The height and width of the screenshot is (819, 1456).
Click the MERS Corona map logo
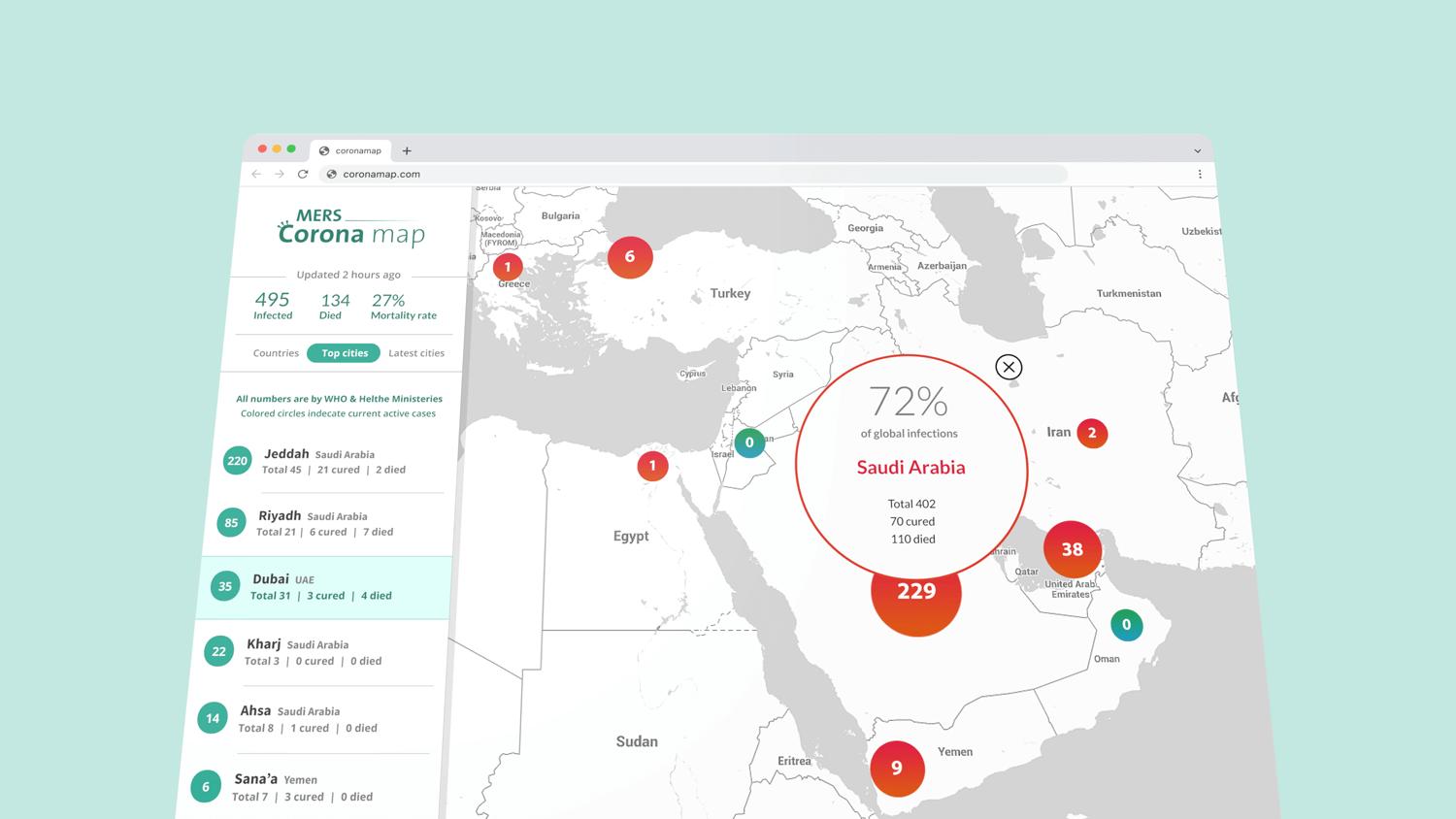tap(351, 227)
